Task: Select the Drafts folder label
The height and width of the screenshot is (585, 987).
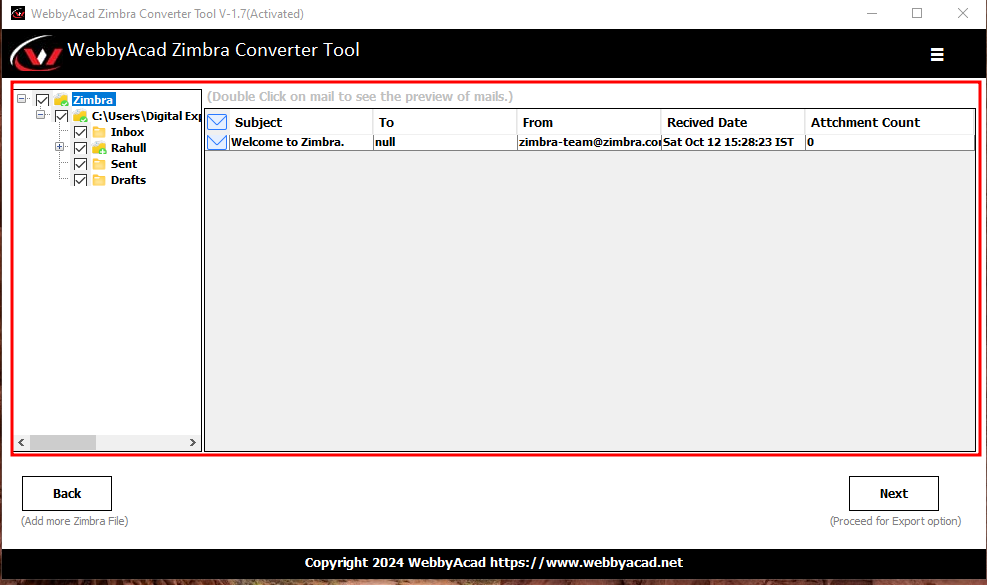Action: pyautogui.click(x=128, y=180)
